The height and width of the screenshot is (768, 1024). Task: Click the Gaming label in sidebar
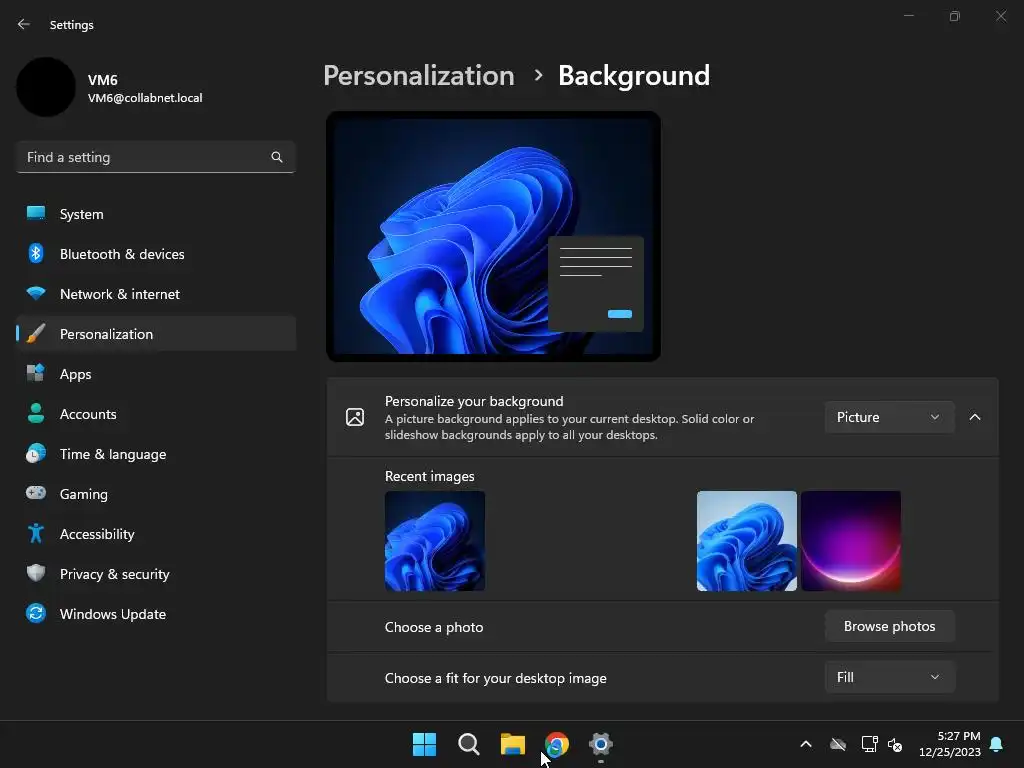pyautogui.click(x=84, y=494)
